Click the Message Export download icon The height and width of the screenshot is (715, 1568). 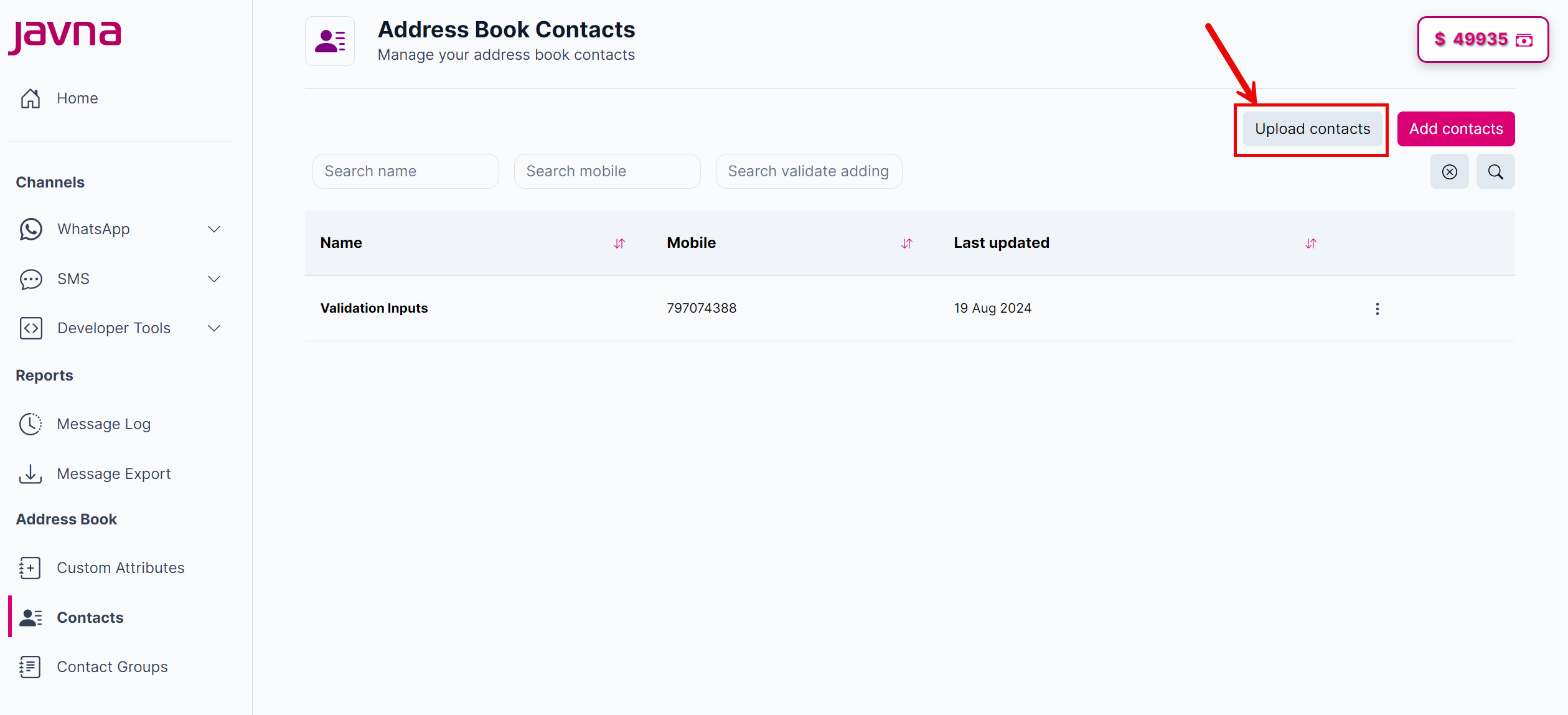point(31,473)
